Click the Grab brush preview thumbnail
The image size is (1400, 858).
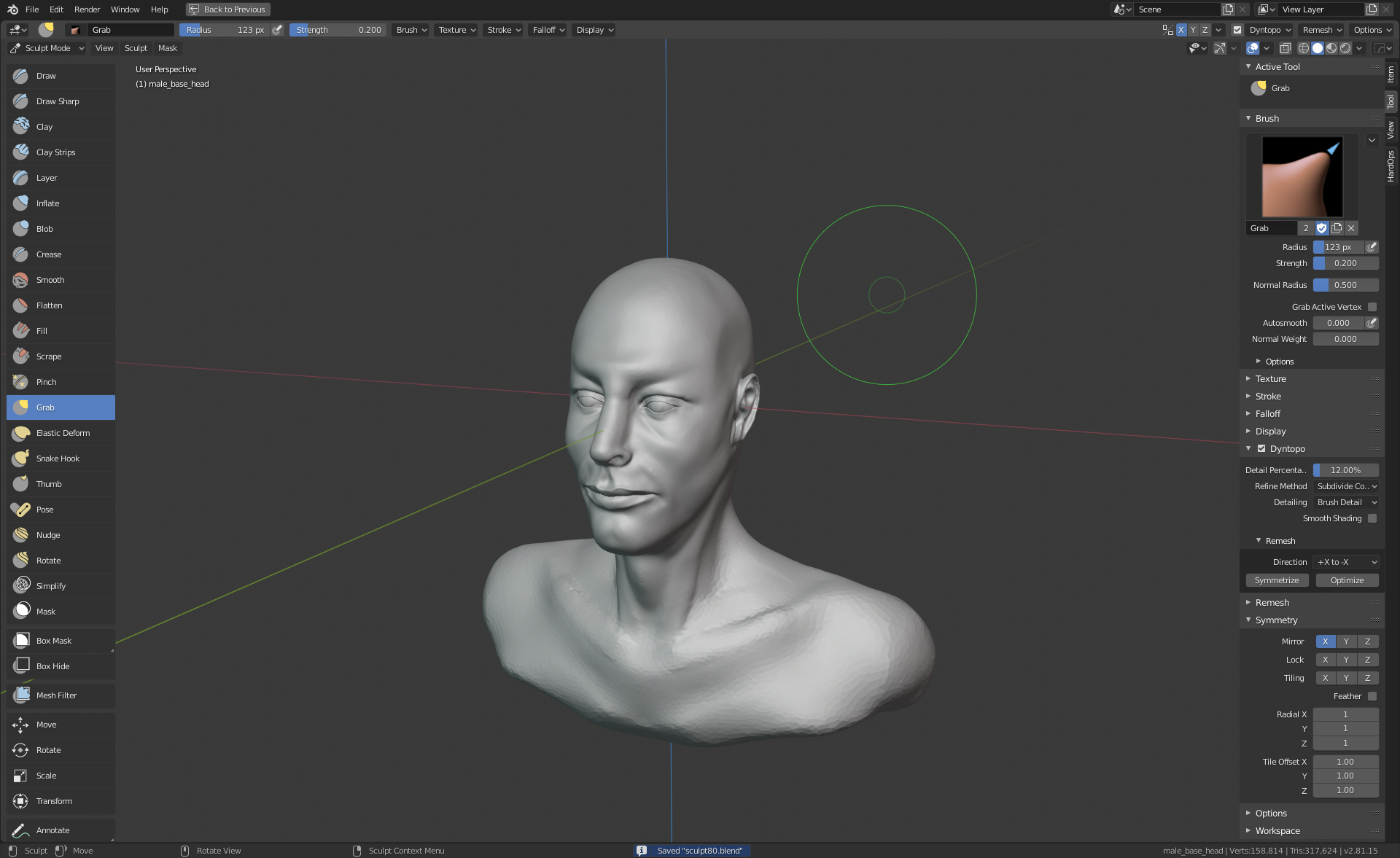[1302, 176]
